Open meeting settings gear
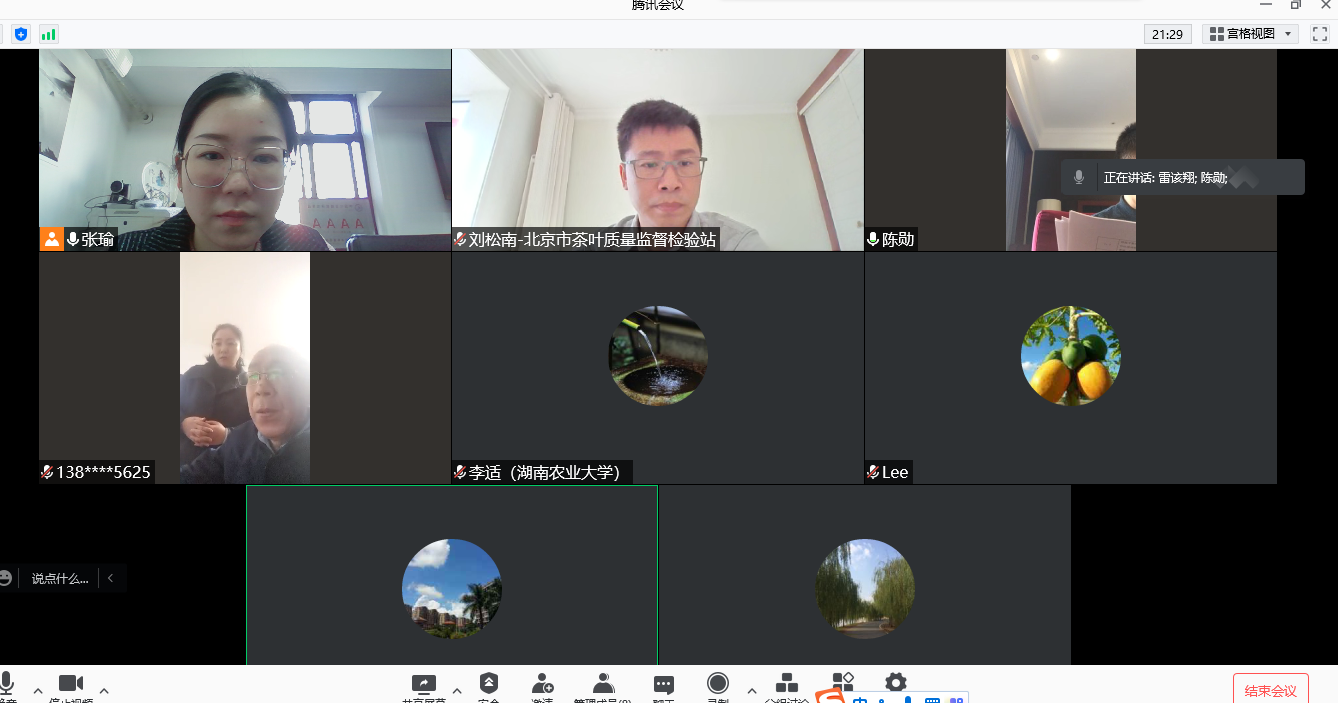This screenshot has width=1338, height=703. pos(896,683)
